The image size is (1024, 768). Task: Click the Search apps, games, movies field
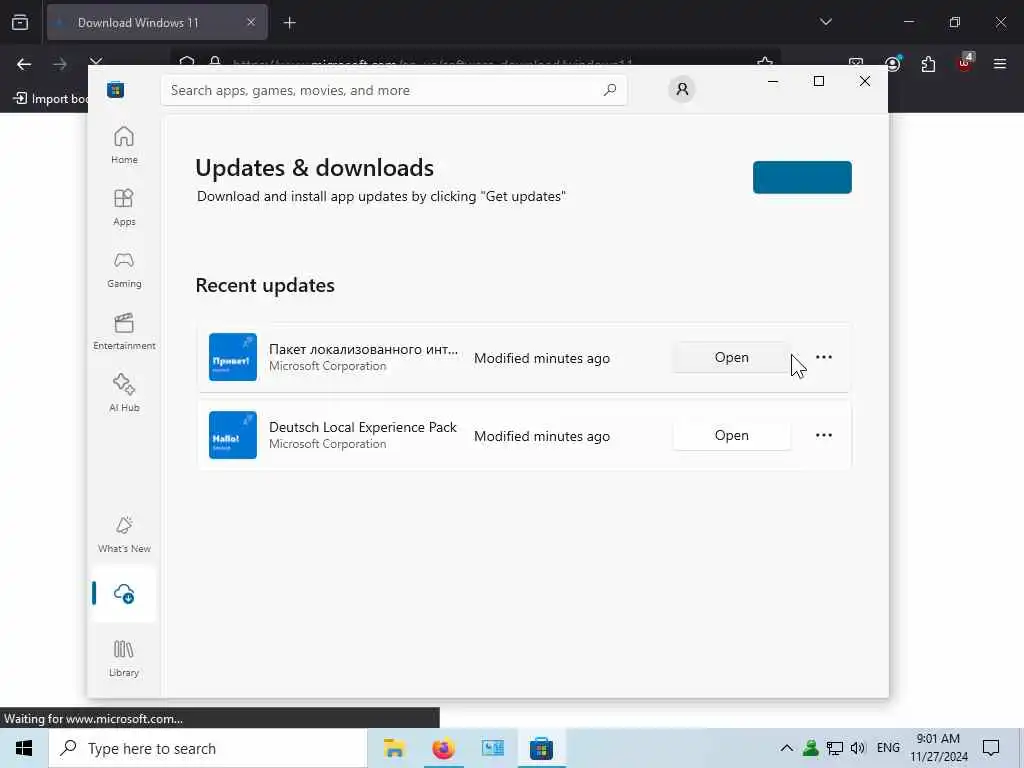(x=394, y=90)
